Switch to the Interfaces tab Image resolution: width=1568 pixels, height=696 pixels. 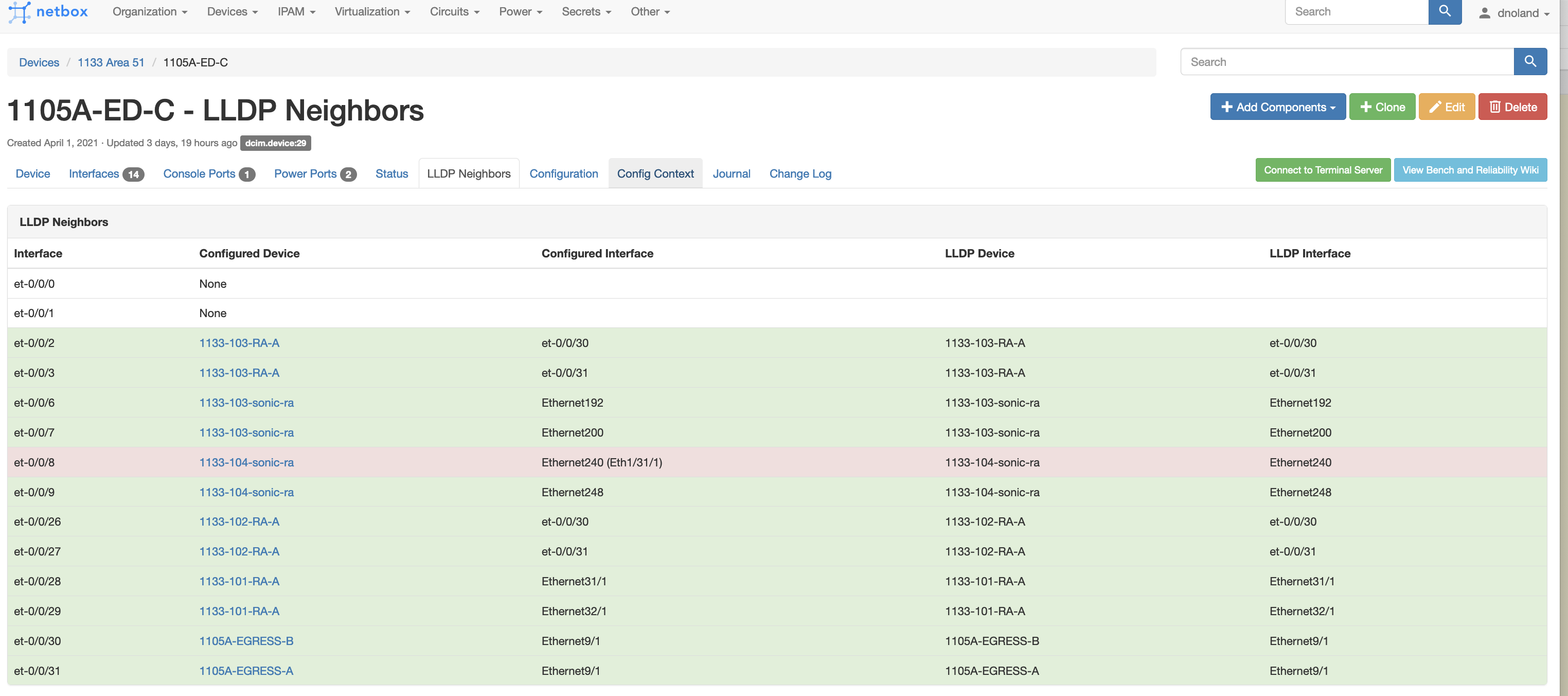pyautogui.click(x=94, y=173)
